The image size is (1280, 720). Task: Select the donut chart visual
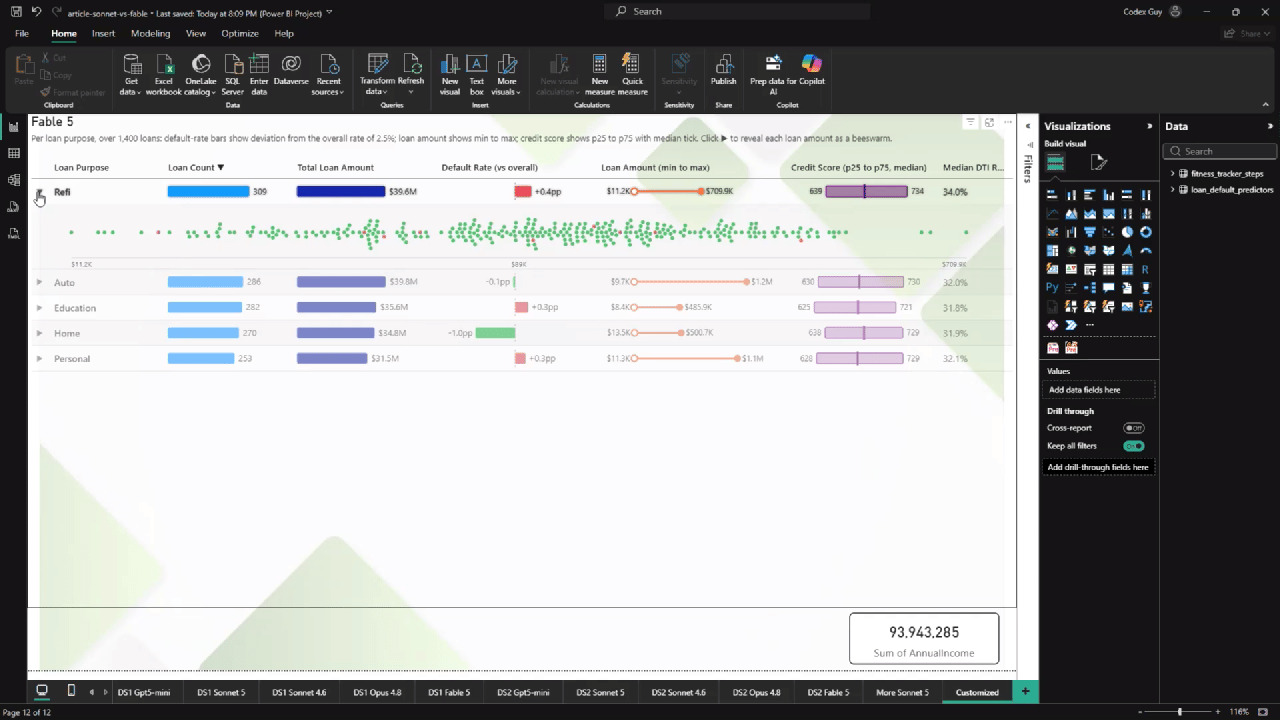[1146, 232]
